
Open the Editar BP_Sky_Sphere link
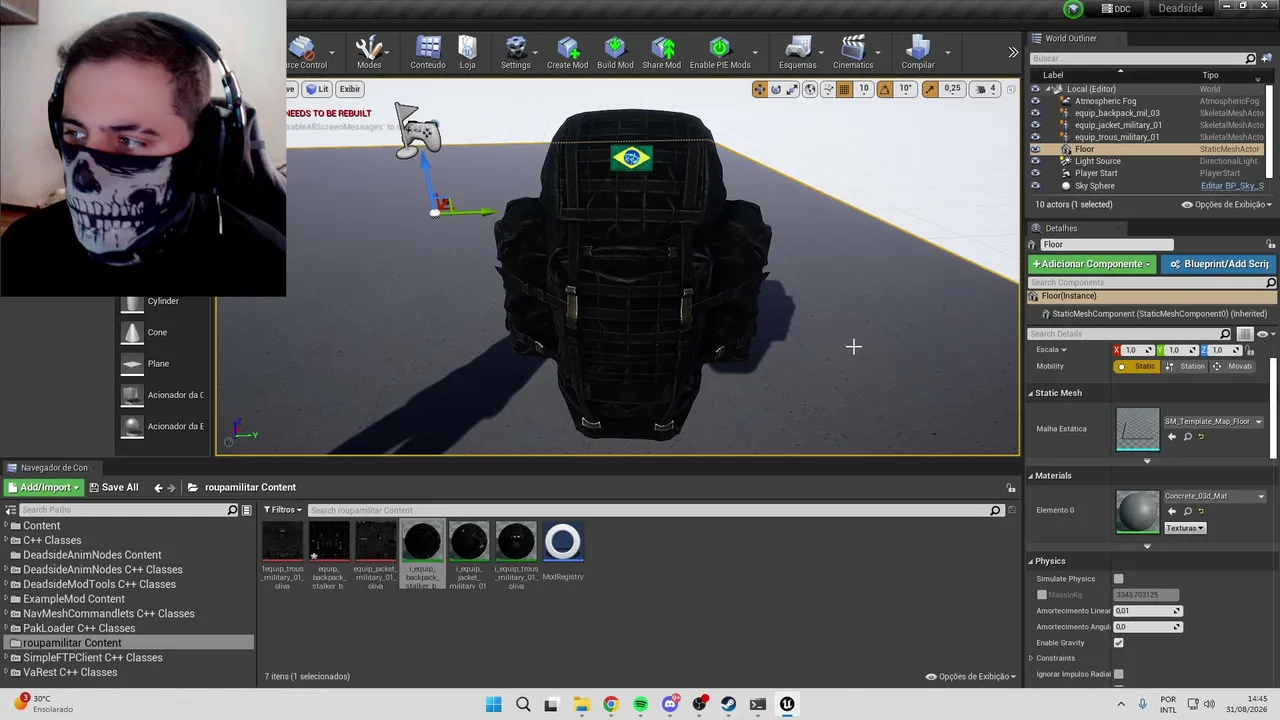click(x=1232, y=186)
